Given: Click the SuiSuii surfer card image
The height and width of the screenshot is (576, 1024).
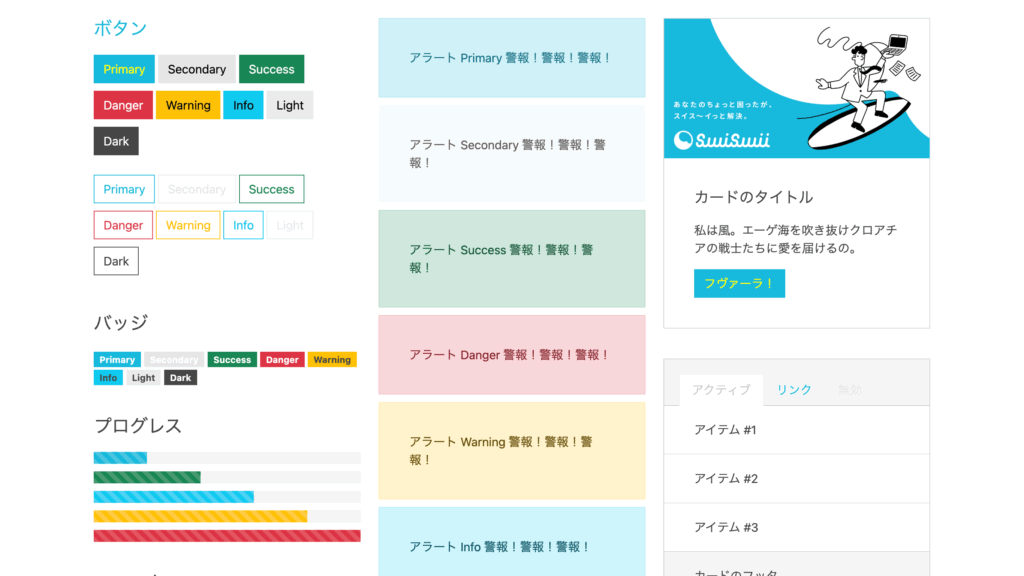Looking at the screenshot, I should click(796, 88).
